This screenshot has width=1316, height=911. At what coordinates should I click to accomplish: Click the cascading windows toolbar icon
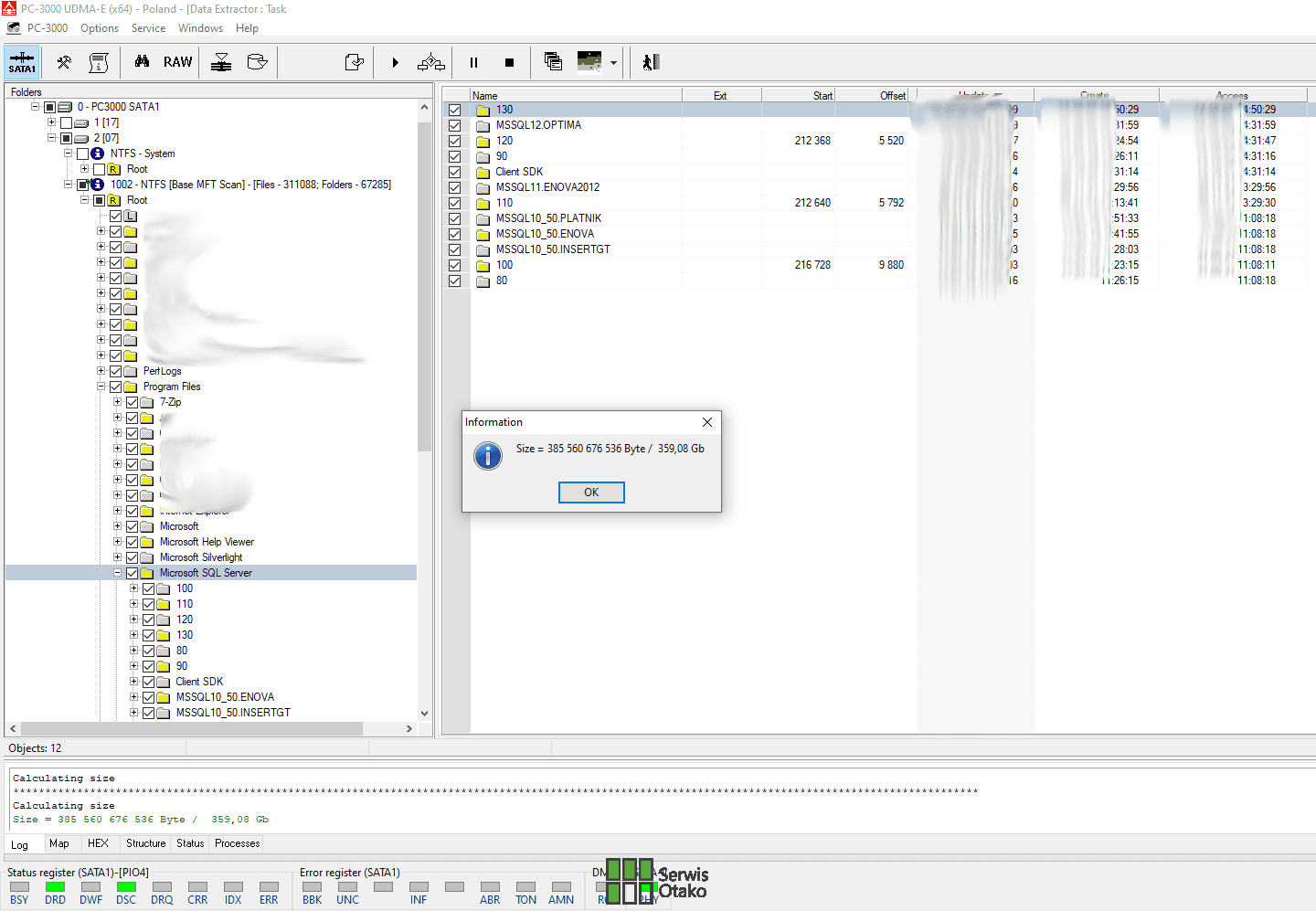(x=553, y=61)
